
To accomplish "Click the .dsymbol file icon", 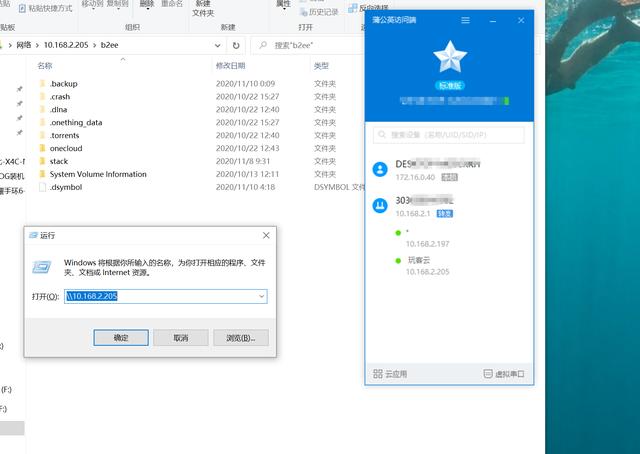I will click(42, 187).
